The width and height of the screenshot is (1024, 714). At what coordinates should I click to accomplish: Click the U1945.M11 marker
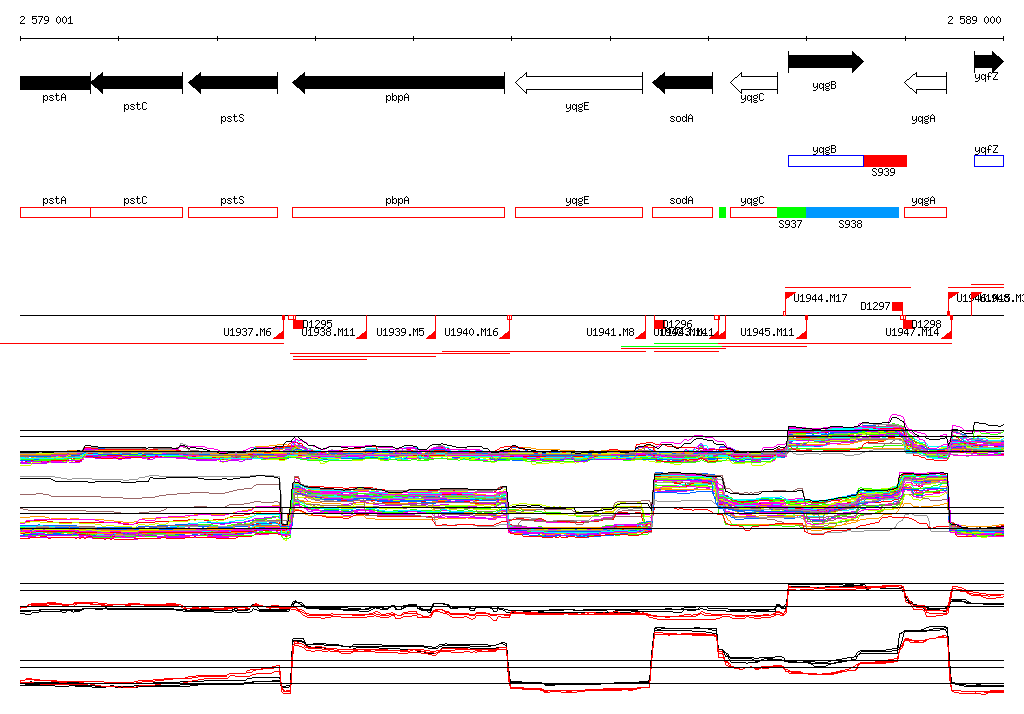(801, 334)
